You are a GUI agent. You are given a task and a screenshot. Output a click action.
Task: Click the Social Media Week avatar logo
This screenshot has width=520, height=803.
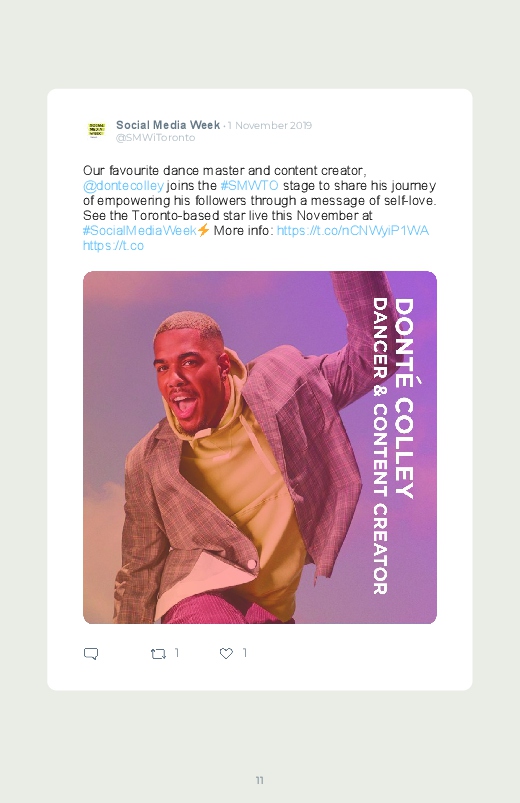click(96, 130)
